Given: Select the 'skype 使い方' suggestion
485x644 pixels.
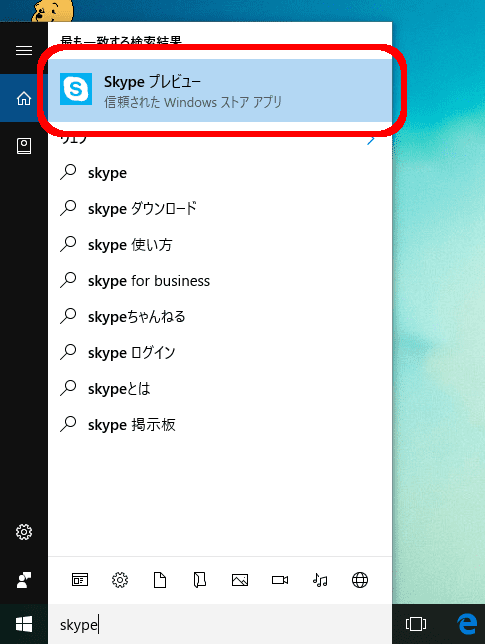Looking at the screenshot, I should (x=220, y=245).
